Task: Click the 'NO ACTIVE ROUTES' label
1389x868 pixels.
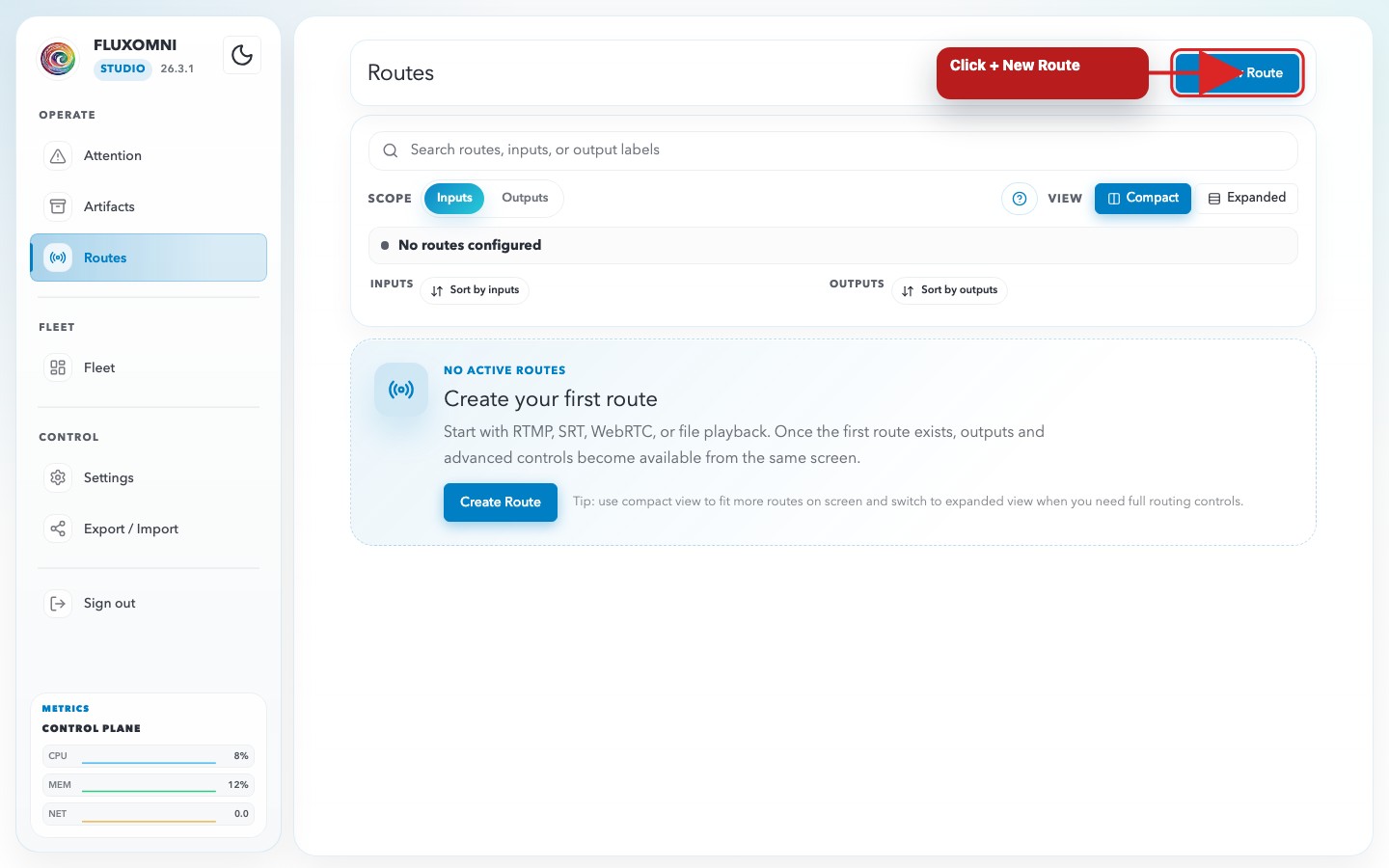Action: (504, 370)
